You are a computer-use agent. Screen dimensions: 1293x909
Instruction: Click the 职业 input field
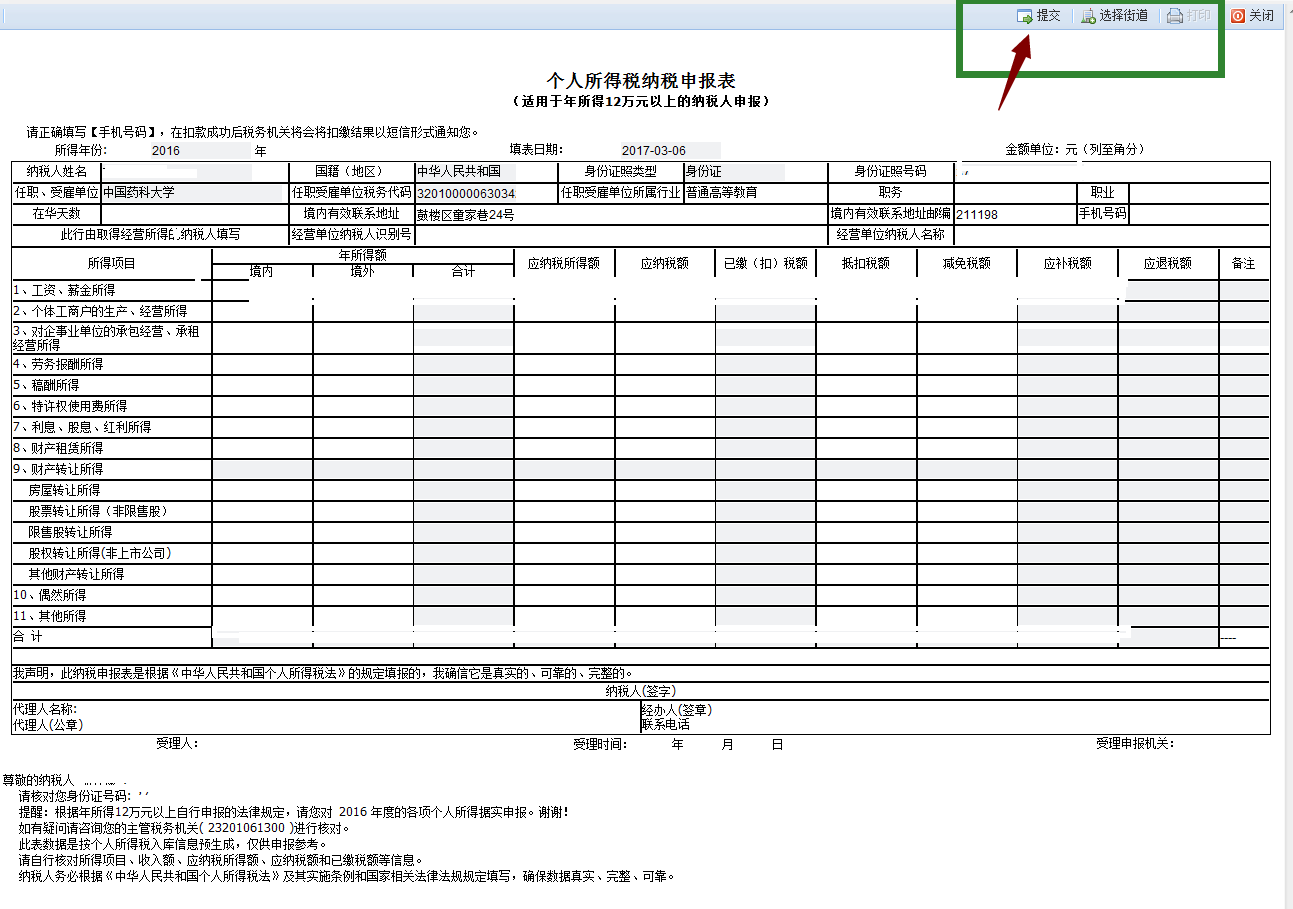1199,193
